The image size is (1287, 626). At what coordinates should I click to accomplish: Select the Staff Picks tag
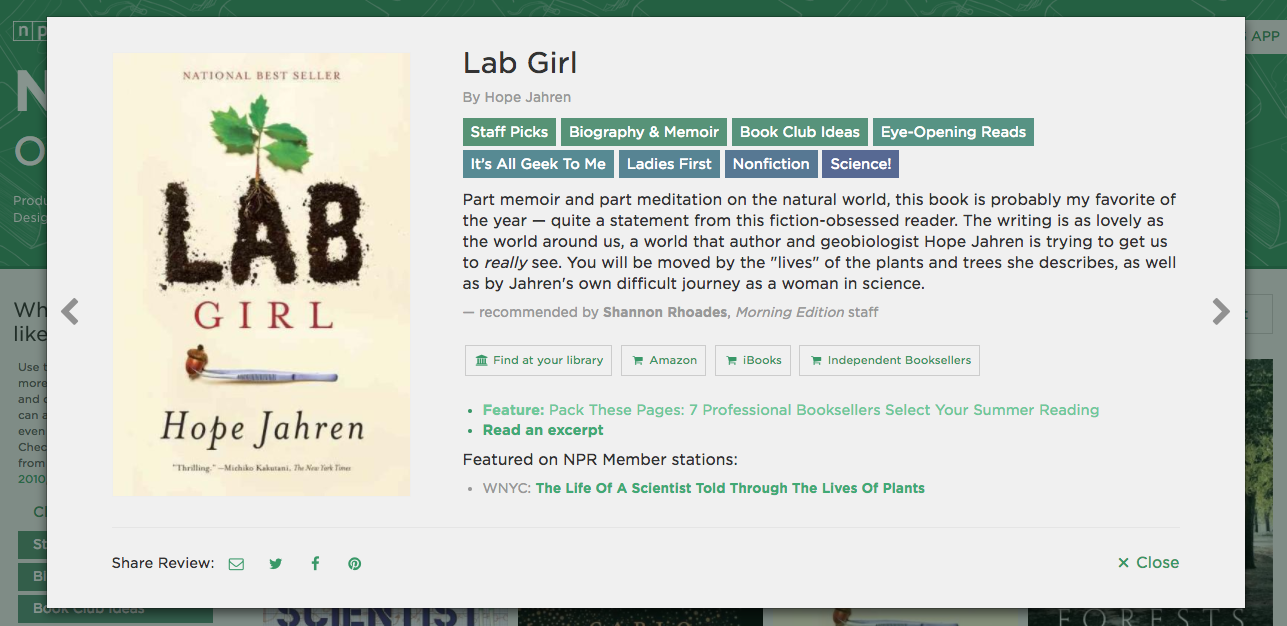point(509,132)
